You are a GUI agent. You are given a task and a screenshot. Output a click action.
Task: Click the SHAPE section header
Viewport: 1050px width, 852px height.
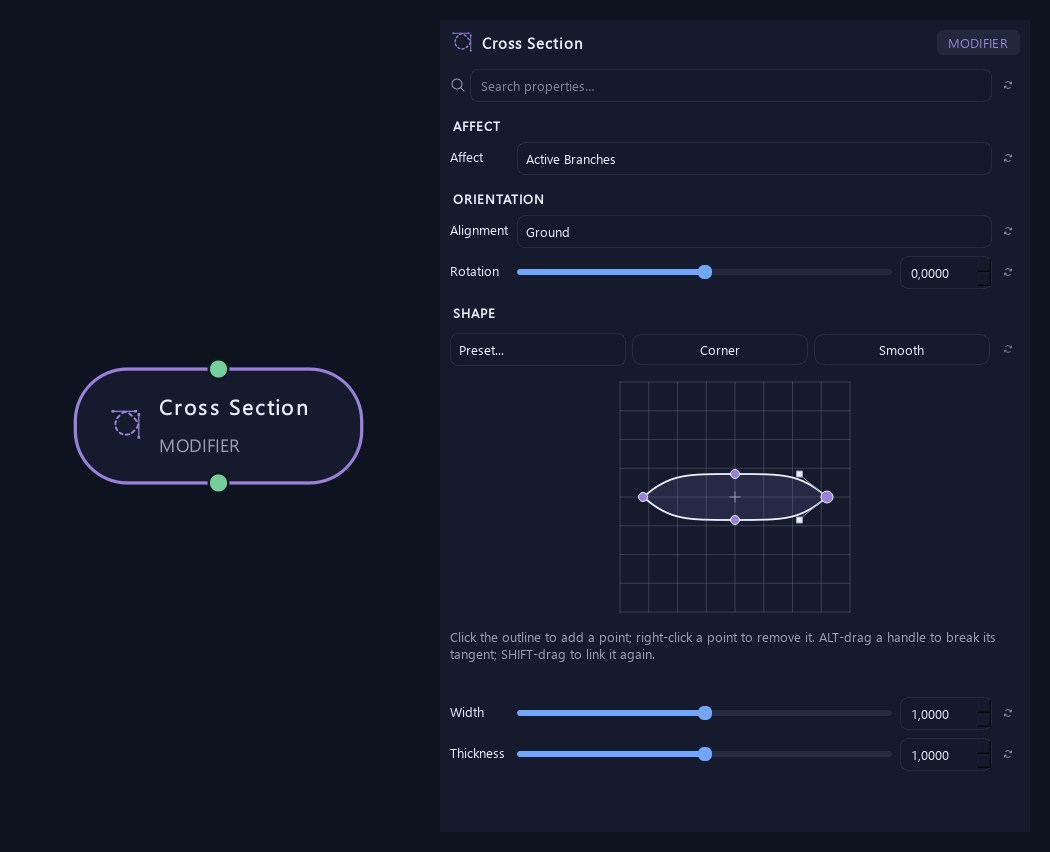474,313
